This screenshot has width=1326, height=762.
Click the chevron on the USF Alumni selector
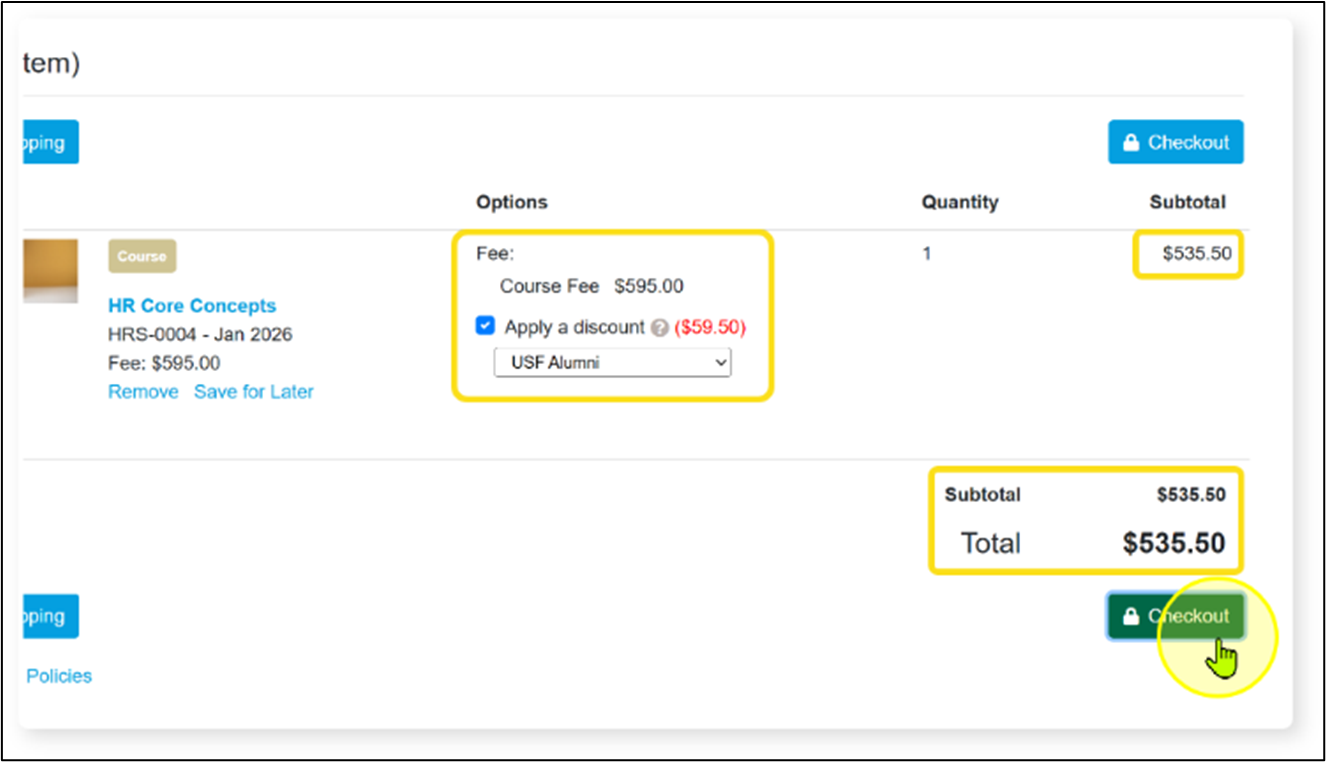point(722,362)
